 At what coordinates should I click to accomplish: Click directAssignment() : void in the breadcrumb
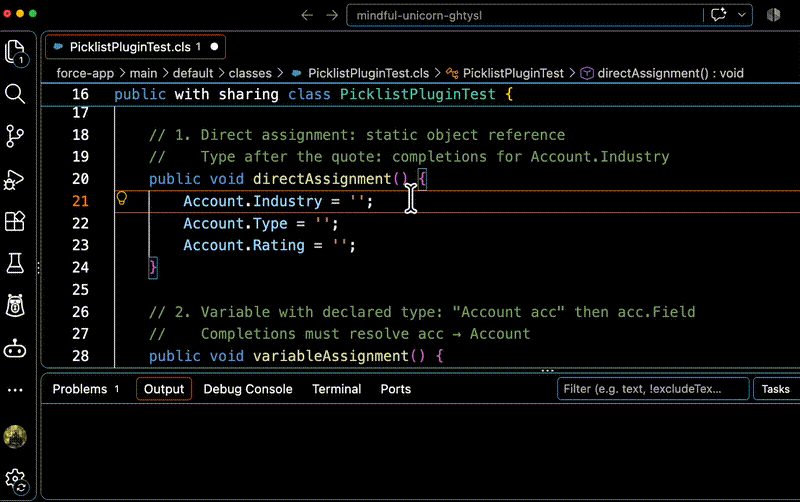(670, 73)
